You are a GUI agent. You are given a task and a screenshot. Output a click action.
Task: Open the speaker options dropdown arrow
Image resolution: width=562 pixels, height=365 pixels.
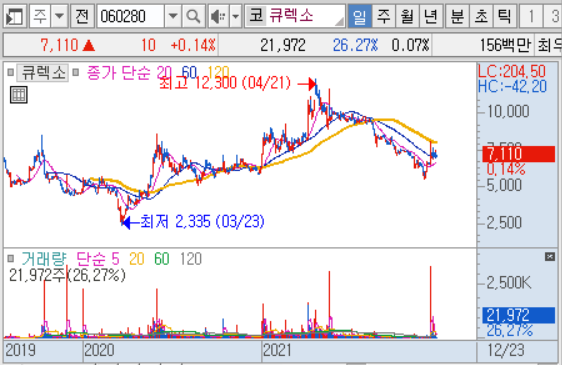[235, 16]
